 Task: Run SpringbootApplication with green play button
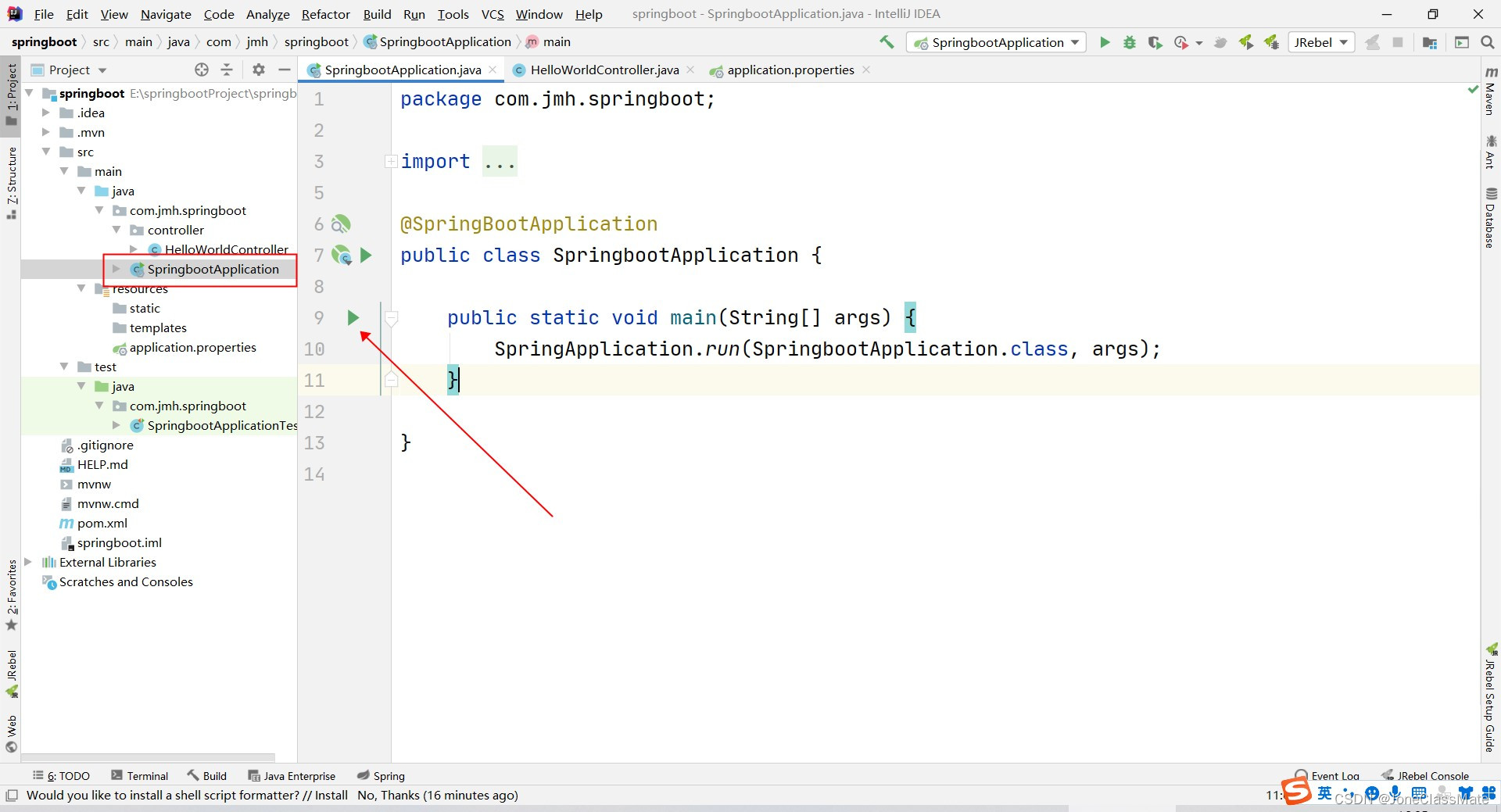point(1105,42)
